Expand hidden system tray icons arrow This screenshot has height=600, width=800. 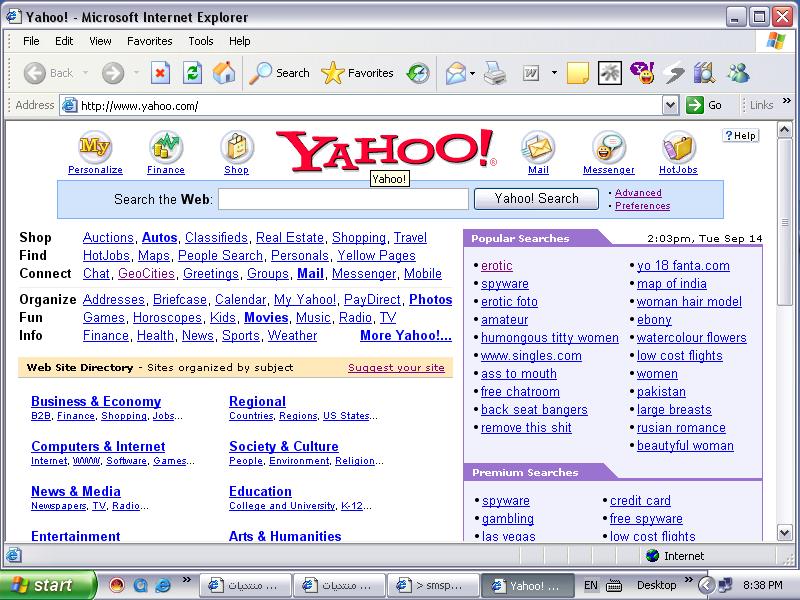coord(706,585)
